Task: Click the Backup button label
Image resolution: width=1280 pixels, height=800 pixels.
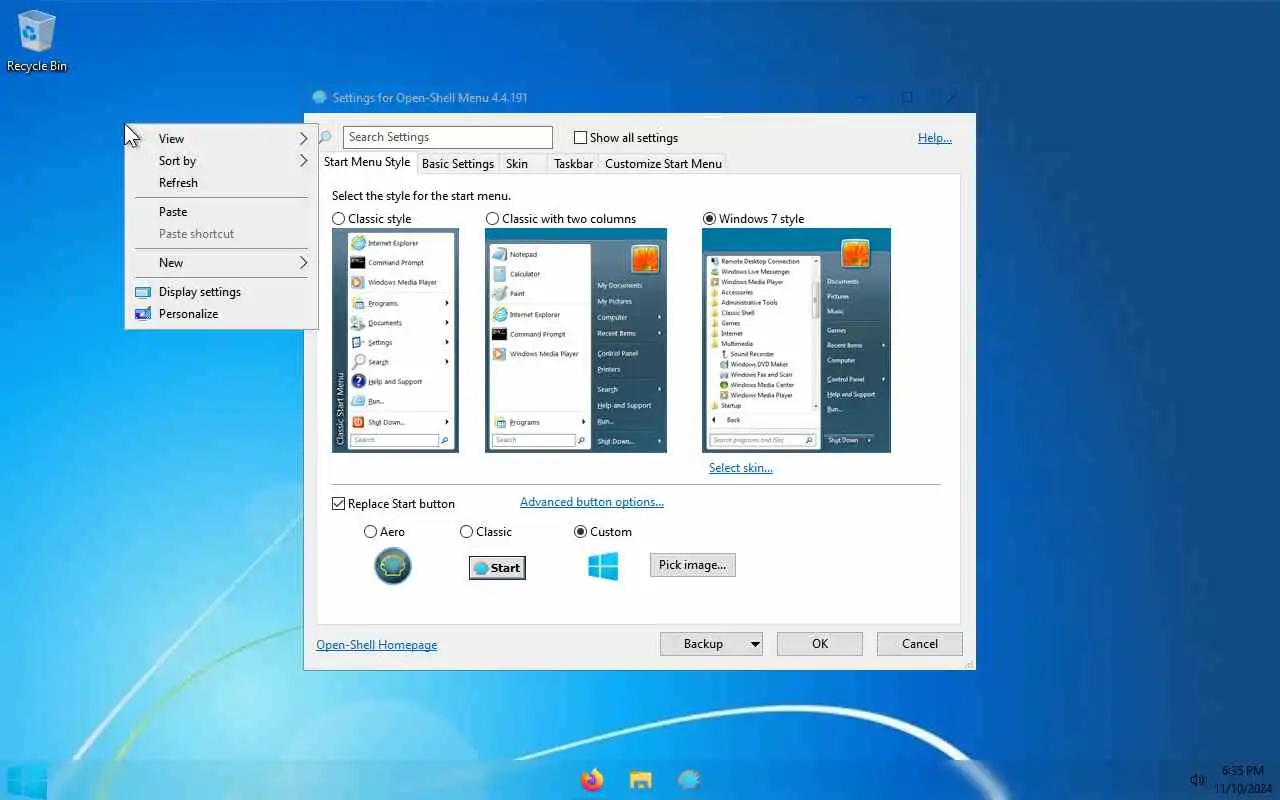Action: pos(703,644)
